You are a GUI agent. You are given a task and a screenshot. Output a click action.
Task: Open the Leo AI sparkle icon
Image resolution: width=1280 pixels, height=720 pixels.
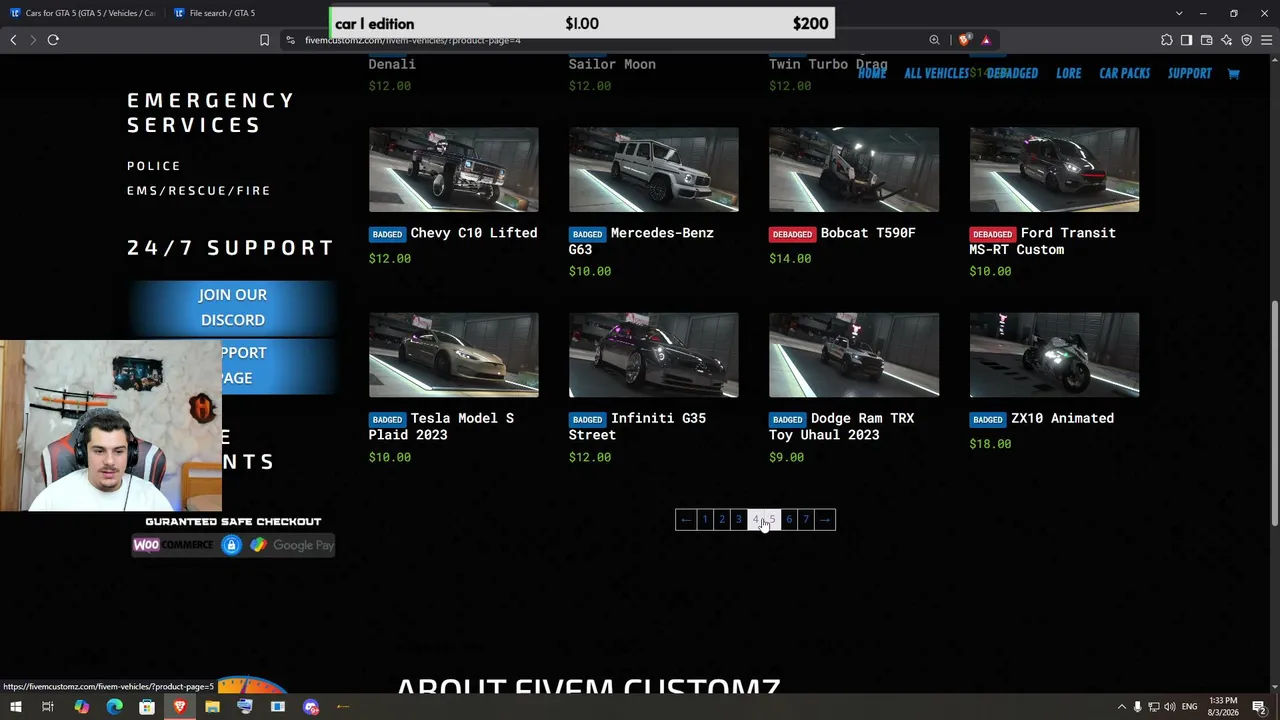click(1226, 40)
